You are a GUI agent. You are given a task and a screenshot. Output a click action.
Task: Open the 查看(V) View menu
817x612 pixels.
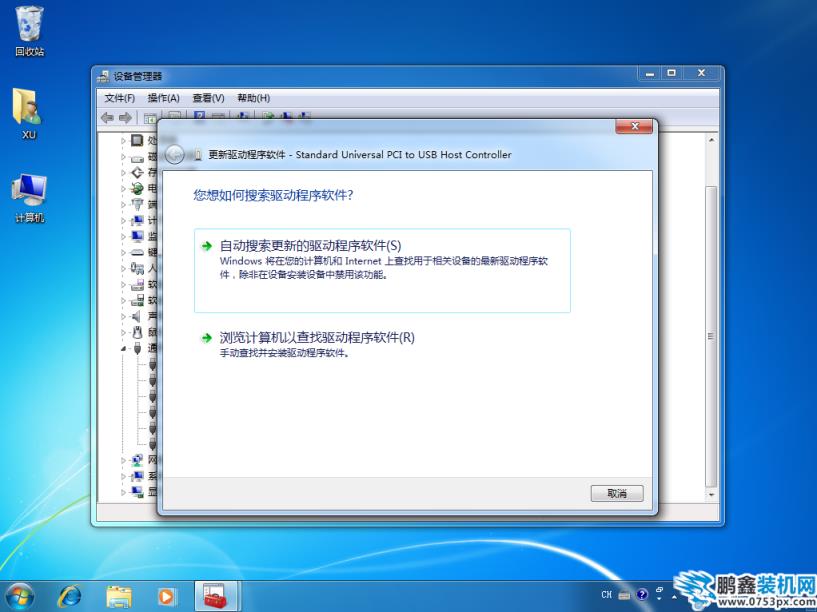point(208,98)
